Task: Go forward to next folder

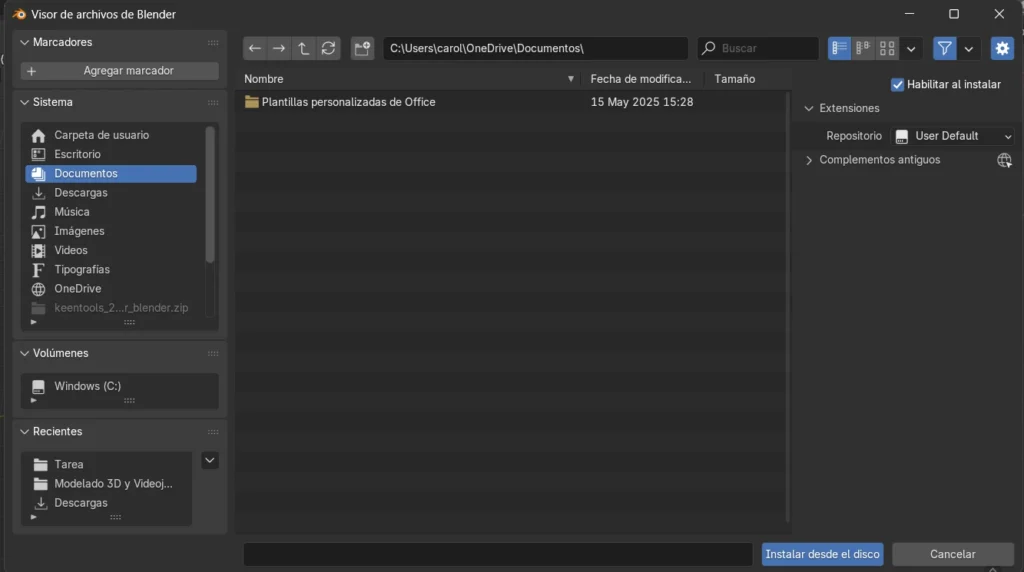Action: [279, 48]
